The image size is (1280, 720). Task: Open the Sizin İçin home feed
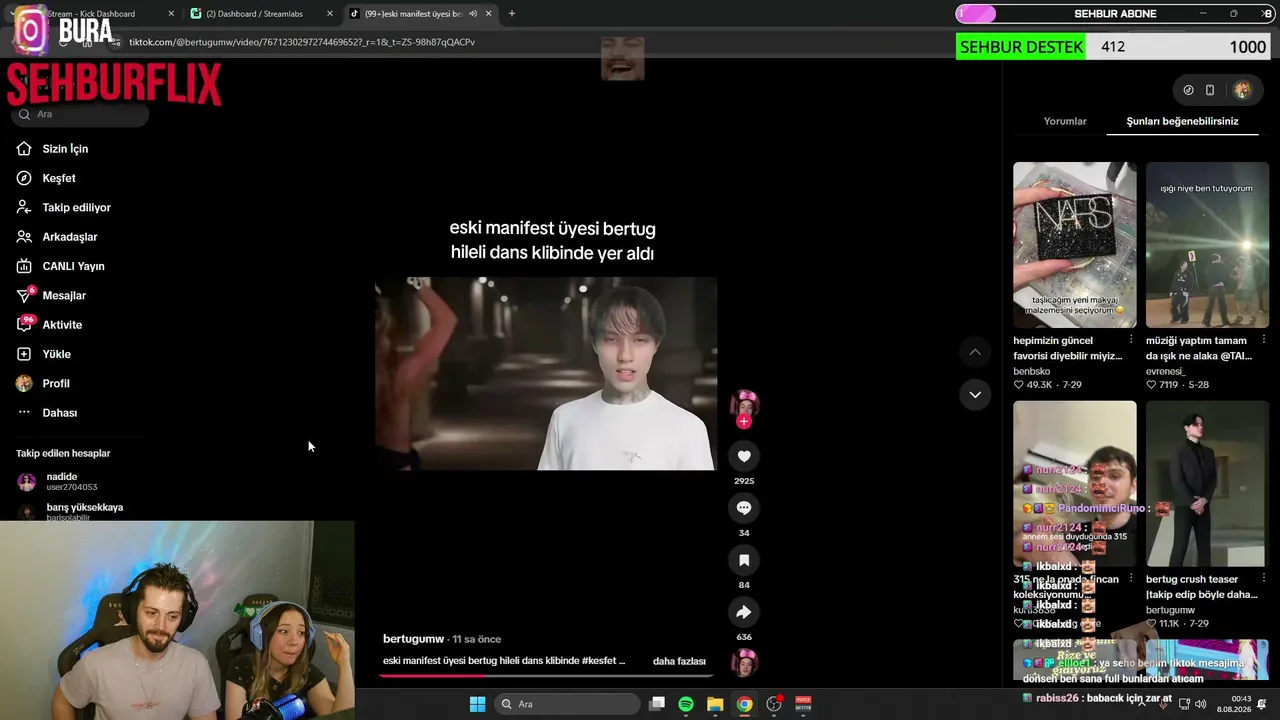click(65, 149)
